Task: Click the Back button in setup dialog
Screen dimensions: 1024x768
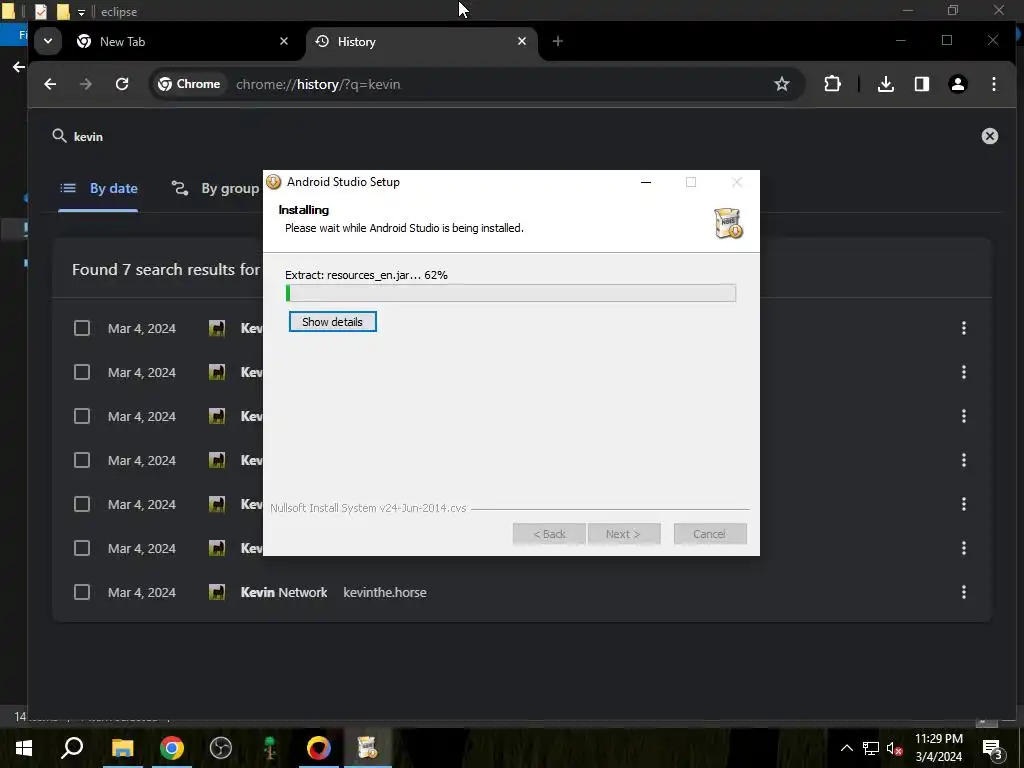Action: 549,534
